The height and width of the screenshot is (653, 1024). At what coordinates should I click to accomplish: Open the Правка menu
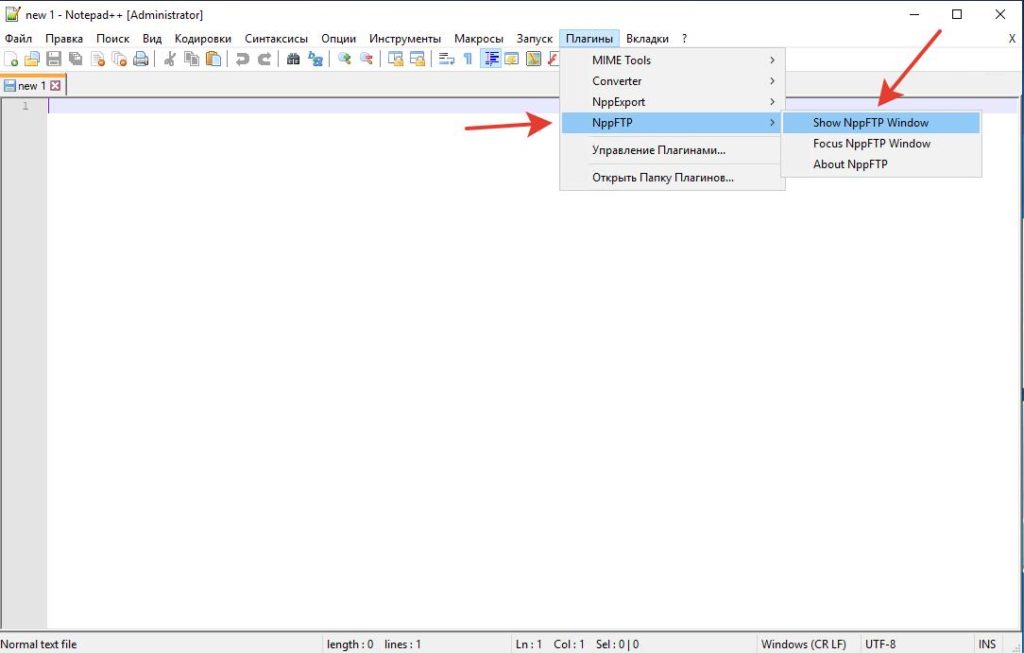point(64,39)
